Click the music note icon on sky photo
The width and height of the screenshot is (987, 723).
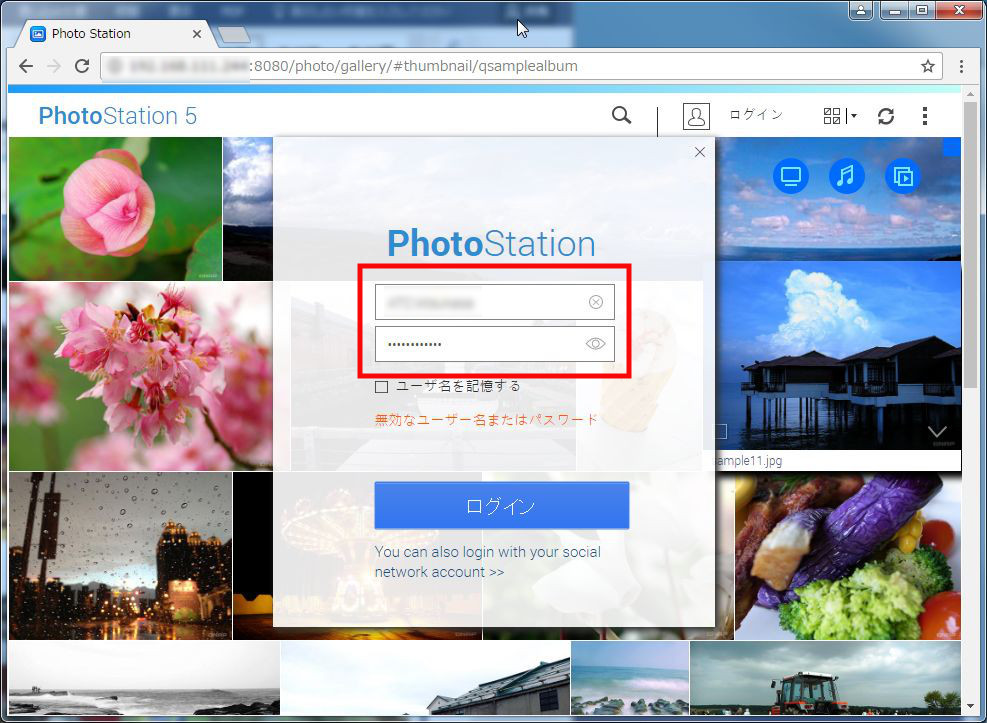tap(847, 176)
